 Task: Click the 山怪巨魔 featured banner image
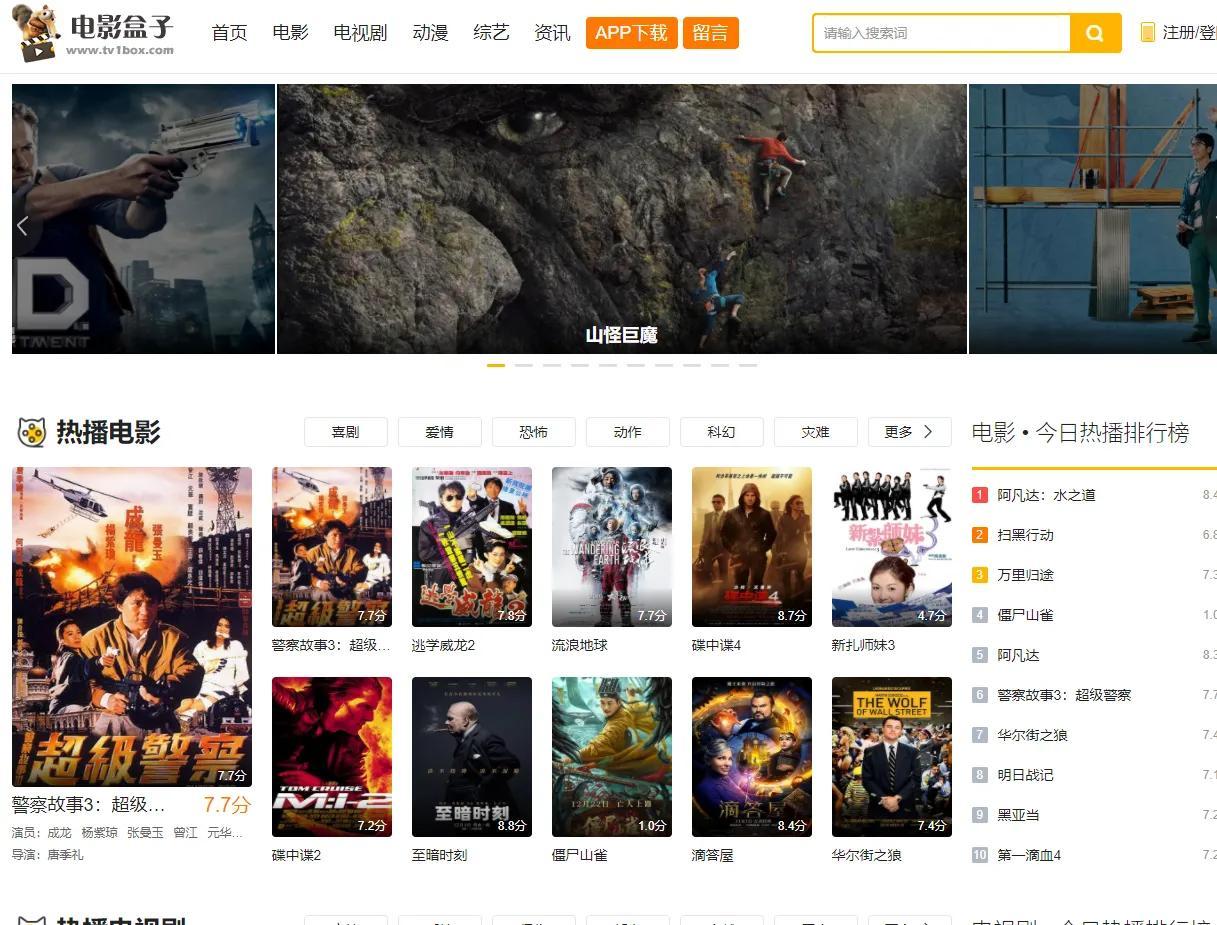click(622, 219)
